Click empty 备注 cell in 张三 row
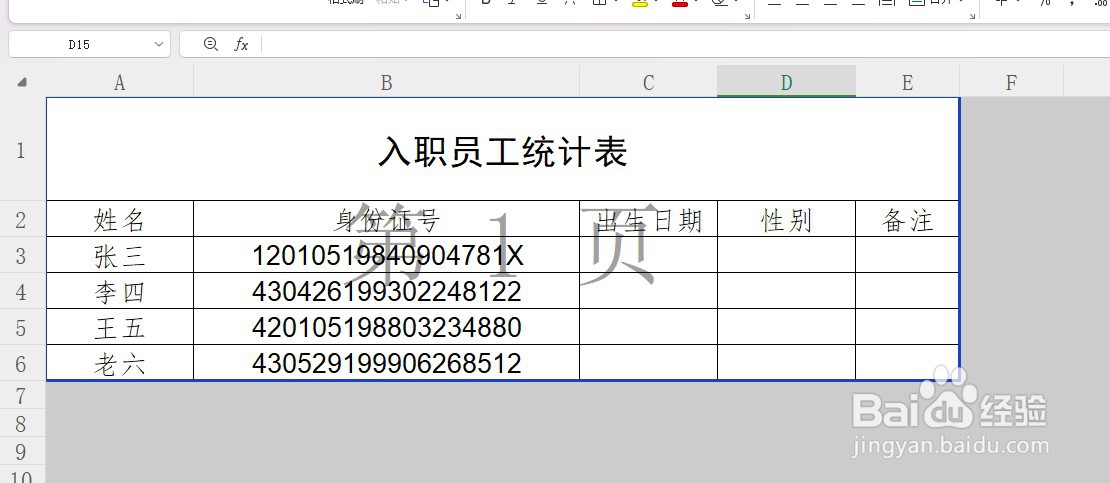This screenshot has height=483, width=1110. coord(908,256)
